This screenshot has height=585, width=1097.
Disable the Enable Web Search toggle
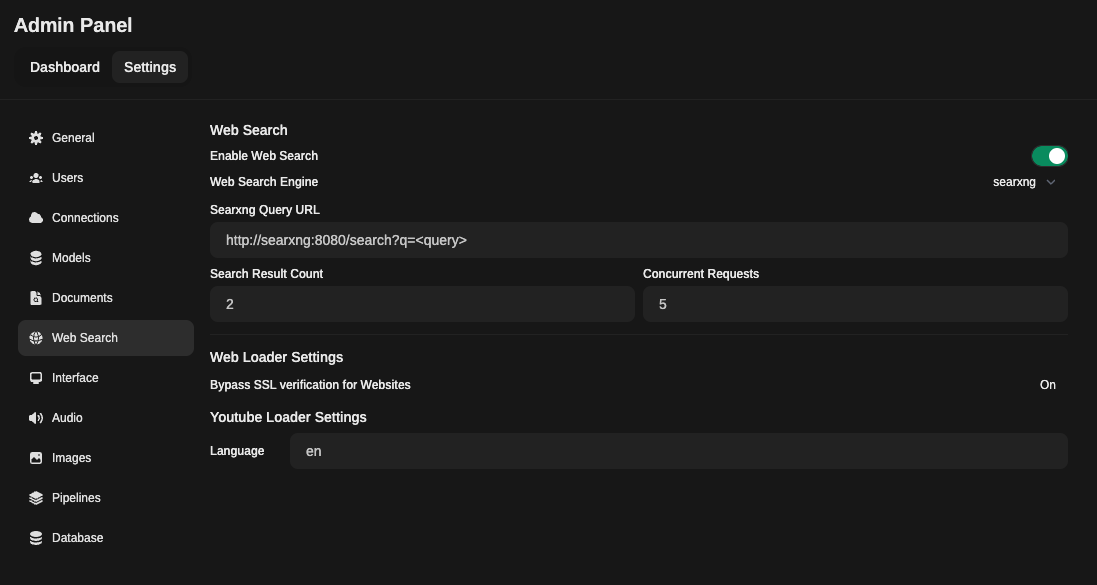point(1050,155)
